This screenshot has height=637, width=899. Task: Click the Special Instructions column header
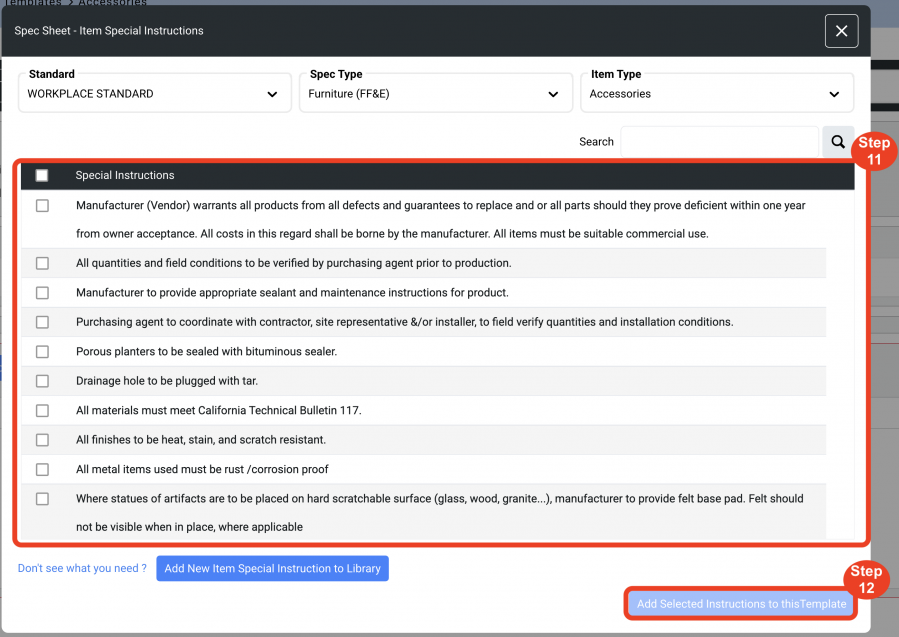click(125, 175)
